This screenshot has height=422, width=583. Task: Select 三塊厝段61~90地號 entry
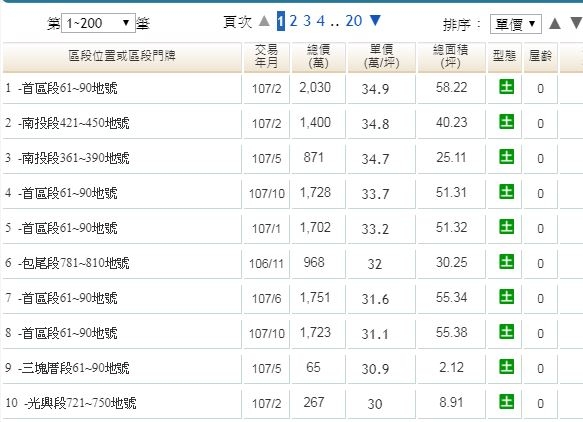coord(75,368)
